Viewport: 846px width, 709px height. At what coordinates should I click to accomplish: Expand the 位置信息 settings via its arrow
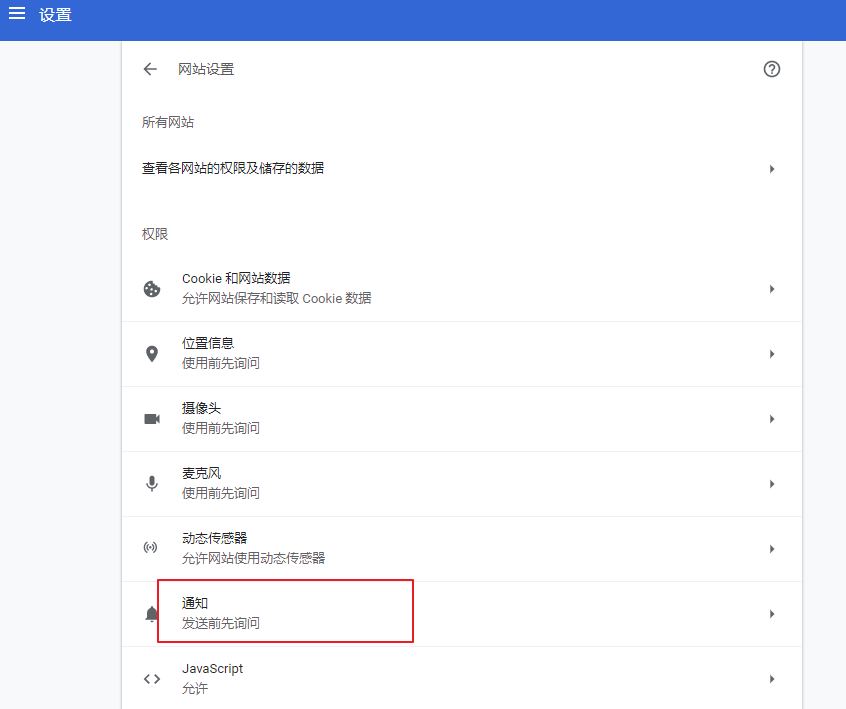coord(771,354)
